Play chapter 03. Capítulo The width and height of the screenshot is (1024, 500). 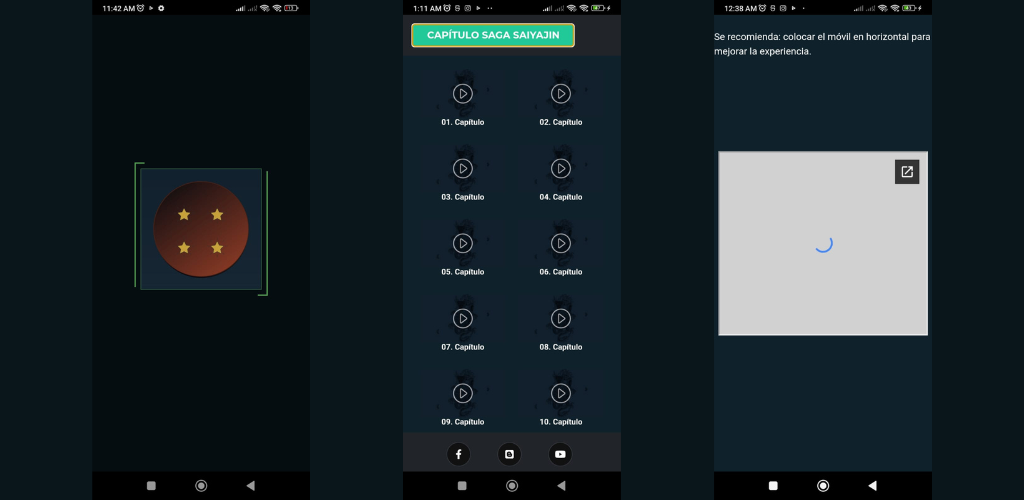pyautogui.click(x=462, y=169)
